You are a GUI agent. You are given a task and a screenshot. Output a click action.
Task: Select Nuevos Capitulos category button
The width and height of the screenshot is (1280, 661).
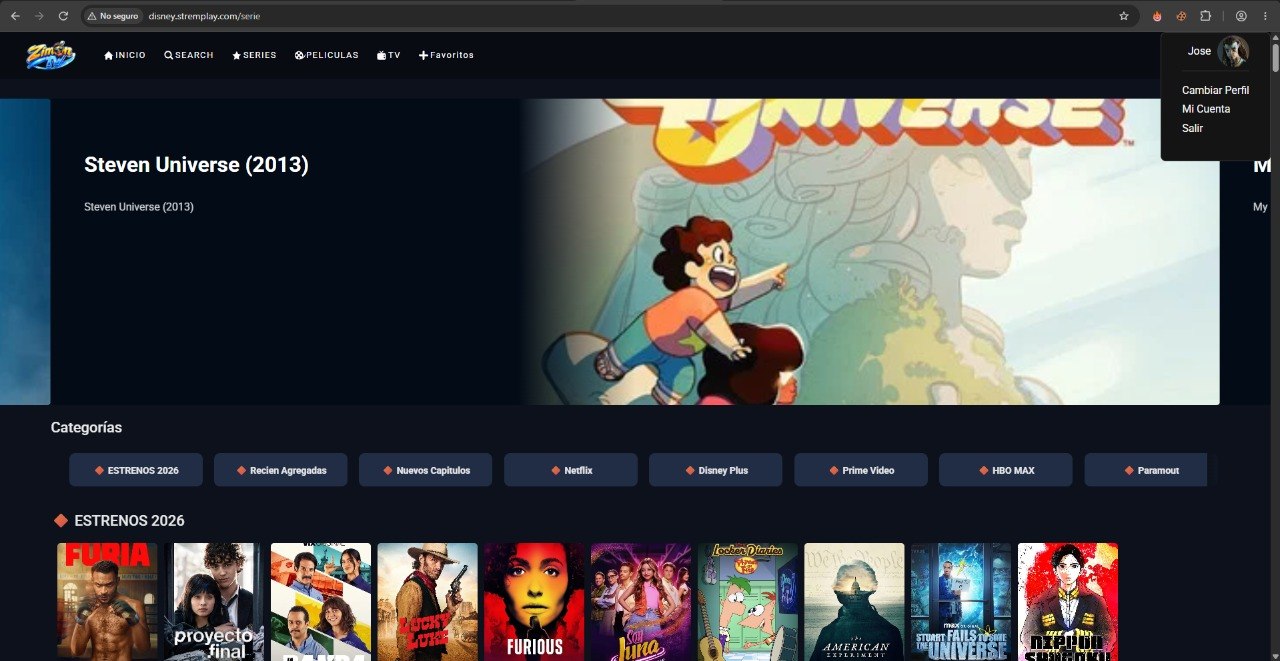coord(425,470)
